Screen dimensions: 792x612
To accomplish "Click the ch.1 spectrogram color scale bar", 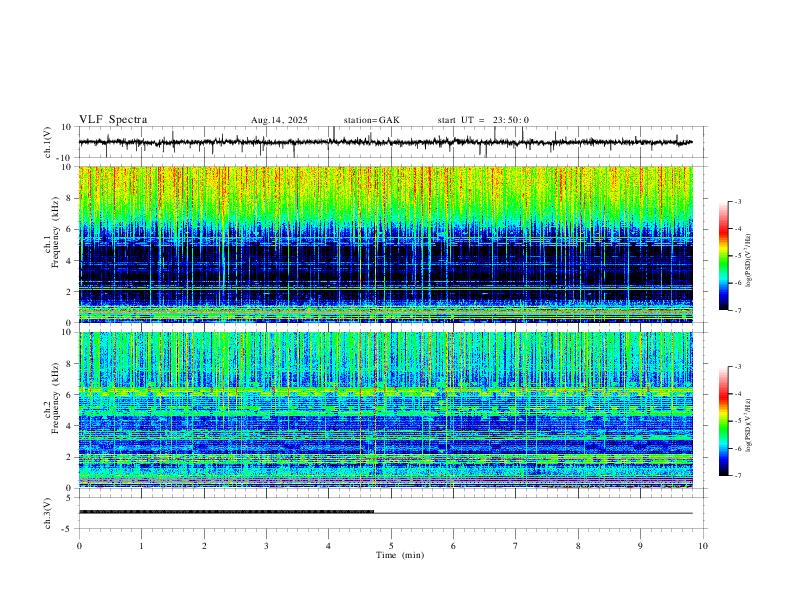I will pos(723,256).
